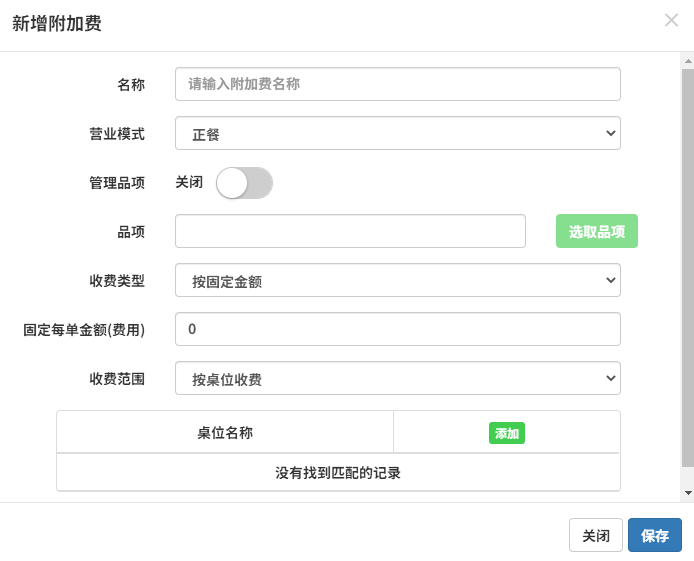The image size is (694, 561).
Task: Click the 没有找到匹配的记录 empty row
Action: (x=338, y=472)
